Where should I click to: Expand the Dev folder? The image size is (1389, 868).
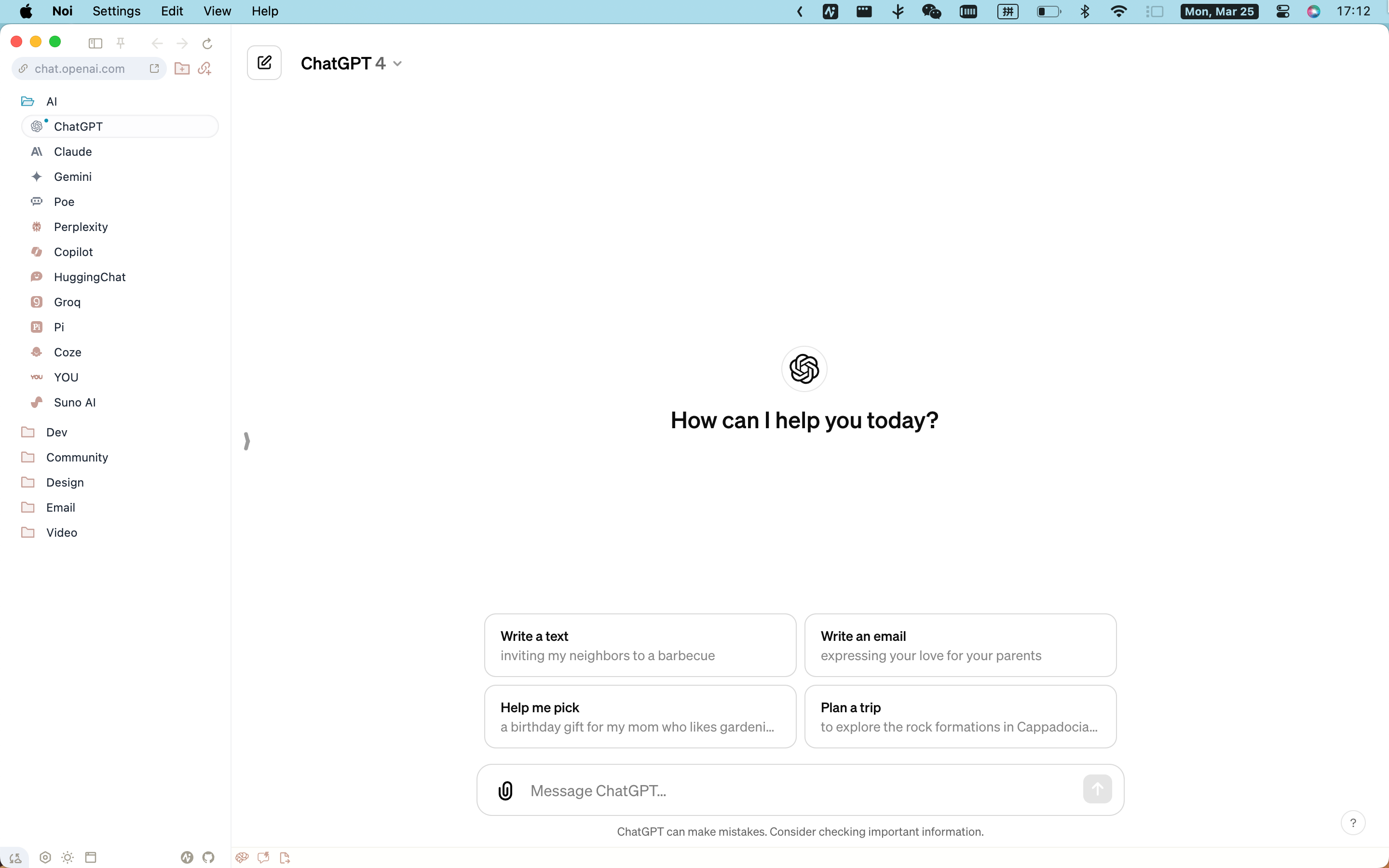point(56,432)
